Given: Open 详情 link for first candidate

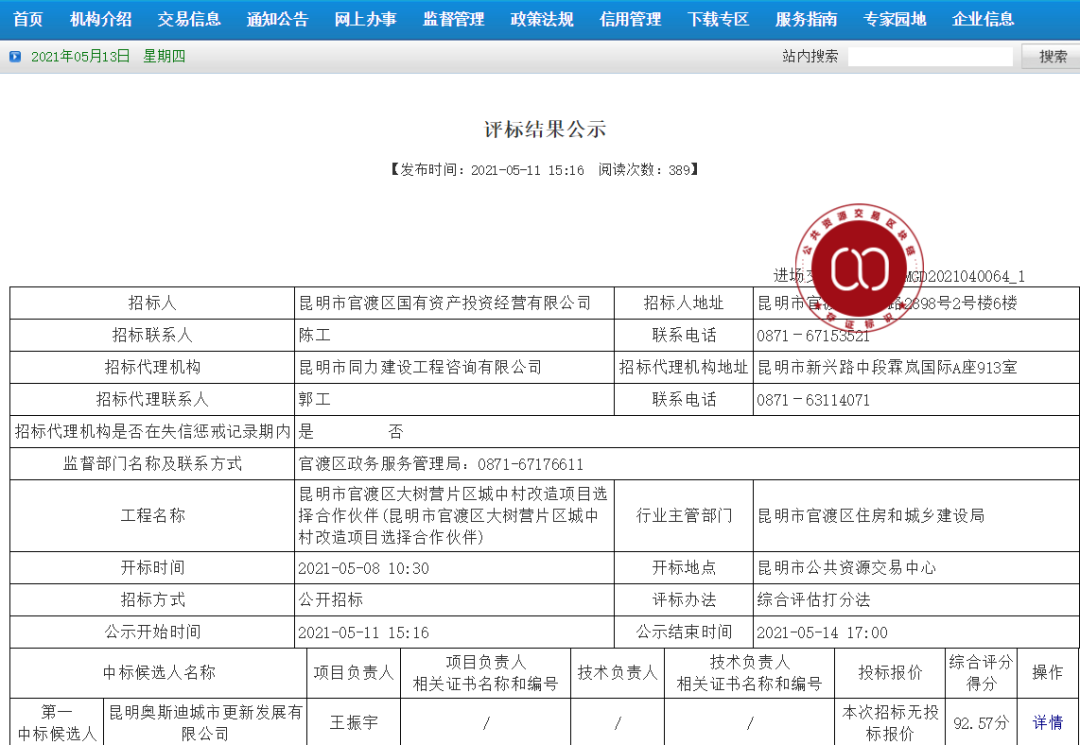Looking at the screenshot, I should click(1048, 722).
